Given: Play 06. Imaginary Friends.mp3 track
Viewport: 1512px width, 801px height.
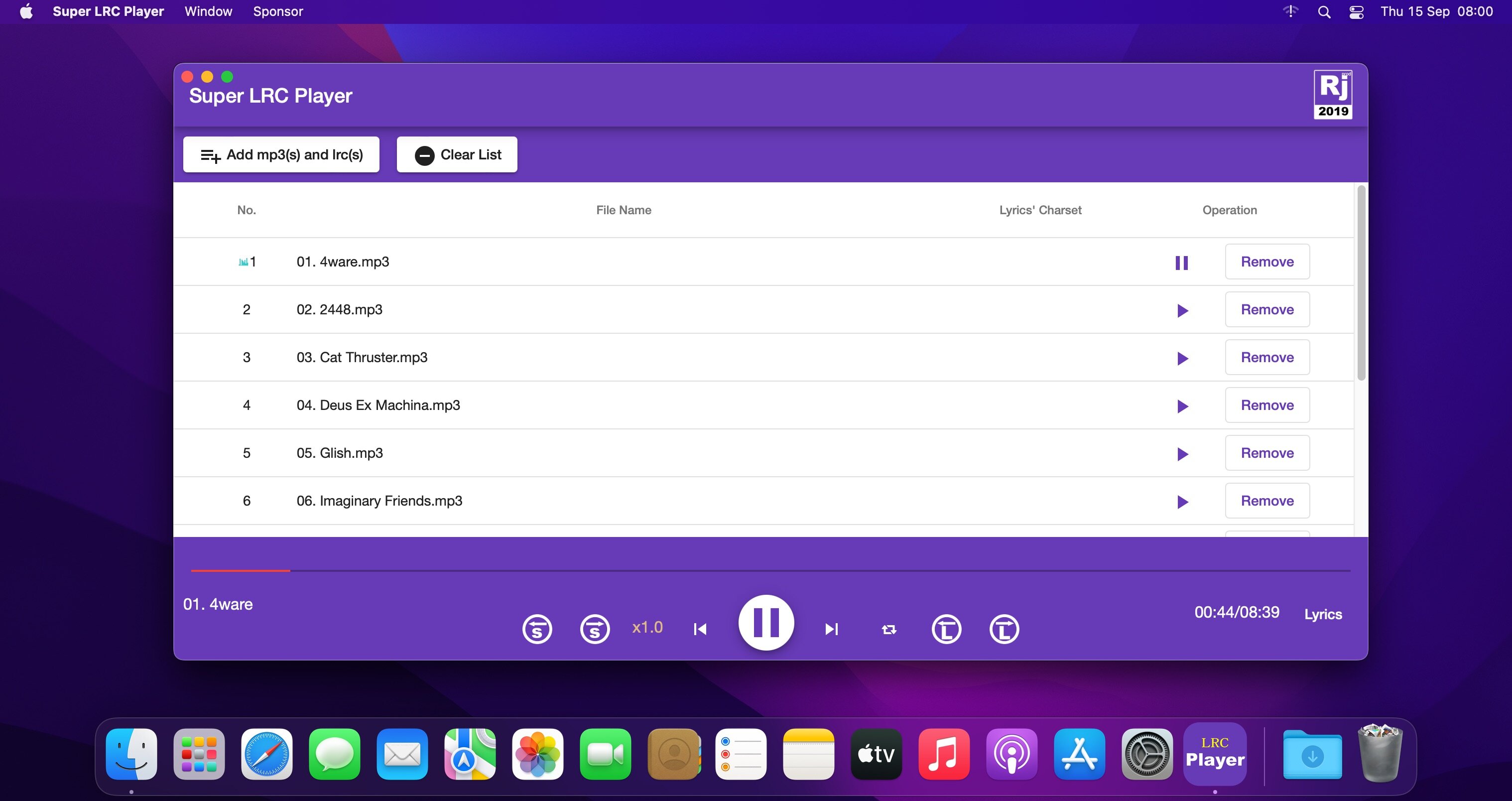Looking at the screenshot, I should [1182, 502].
